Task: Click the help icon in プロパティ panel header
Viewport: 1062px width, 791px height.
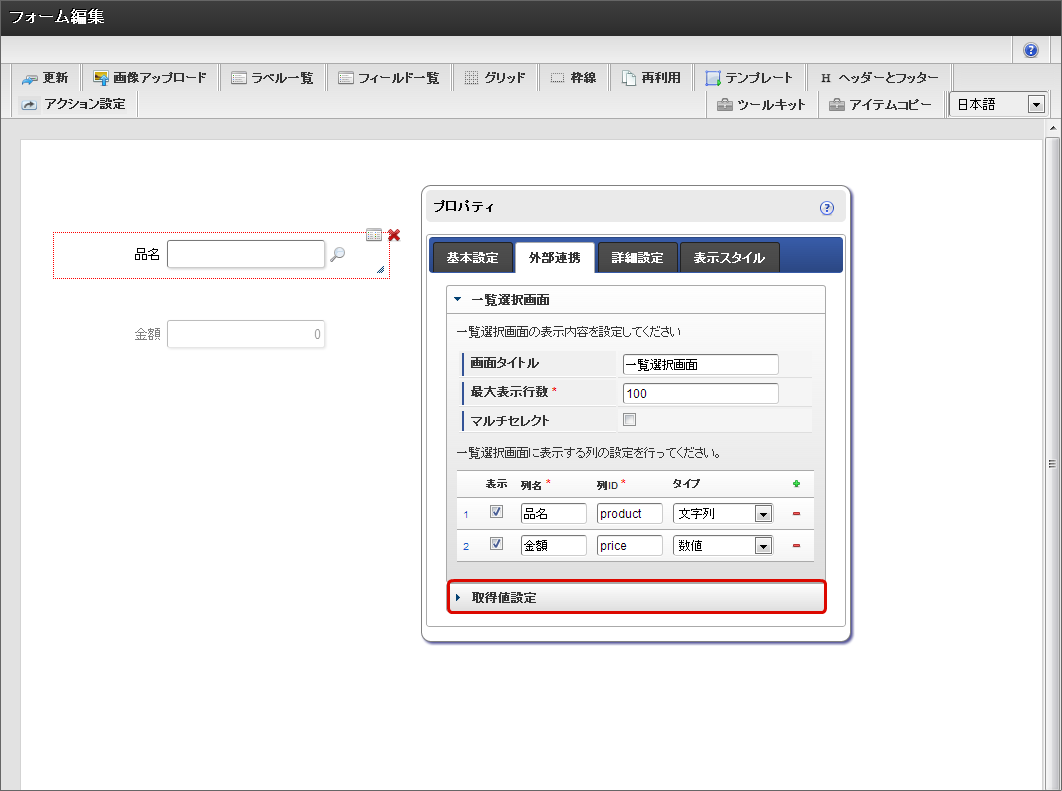Action: point(826,208)
